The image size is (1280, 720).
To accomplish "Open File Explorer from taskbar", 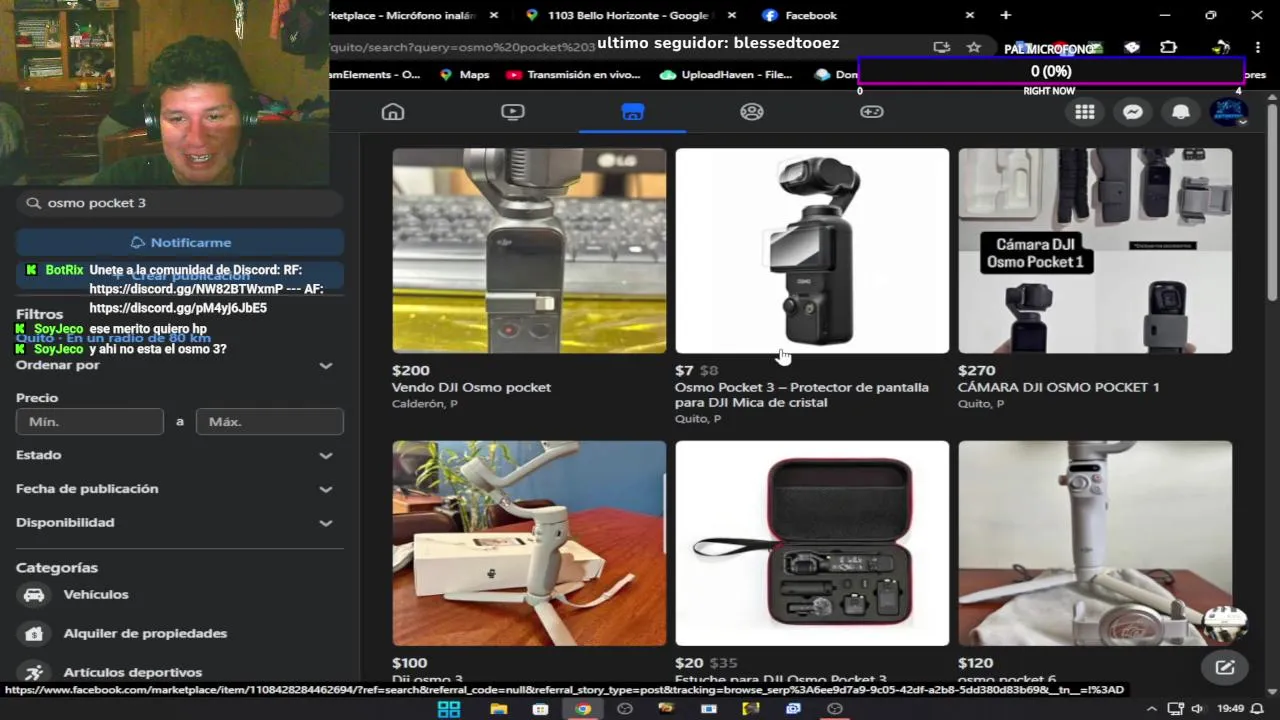I will point(499,709).
